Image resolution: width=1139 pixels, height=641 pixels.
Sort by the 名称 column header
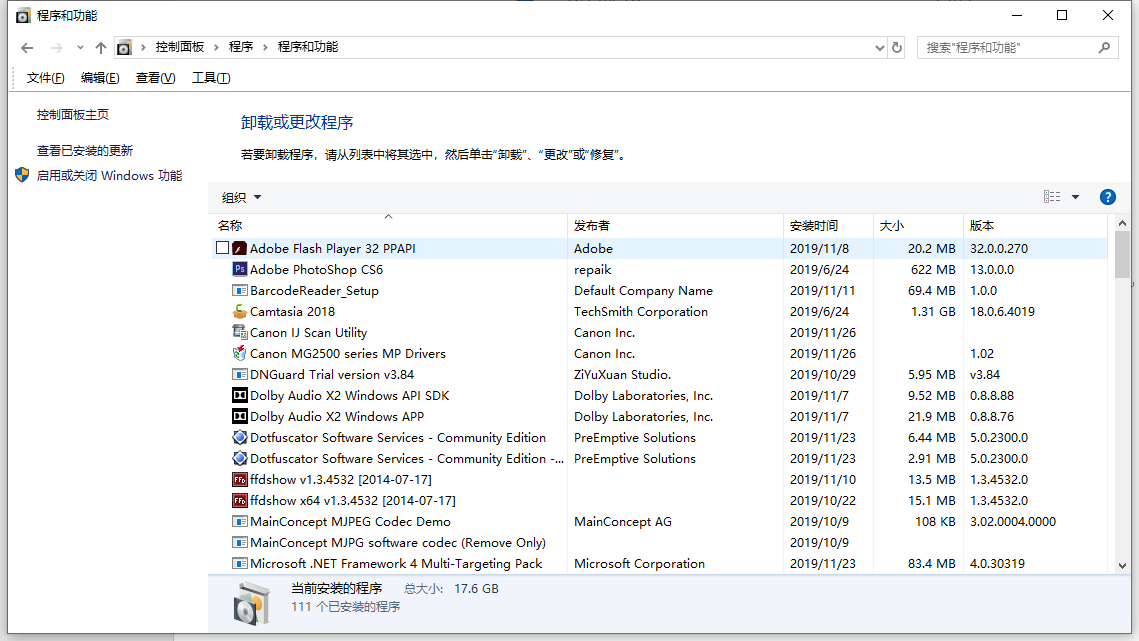click(x=389, y=225)
